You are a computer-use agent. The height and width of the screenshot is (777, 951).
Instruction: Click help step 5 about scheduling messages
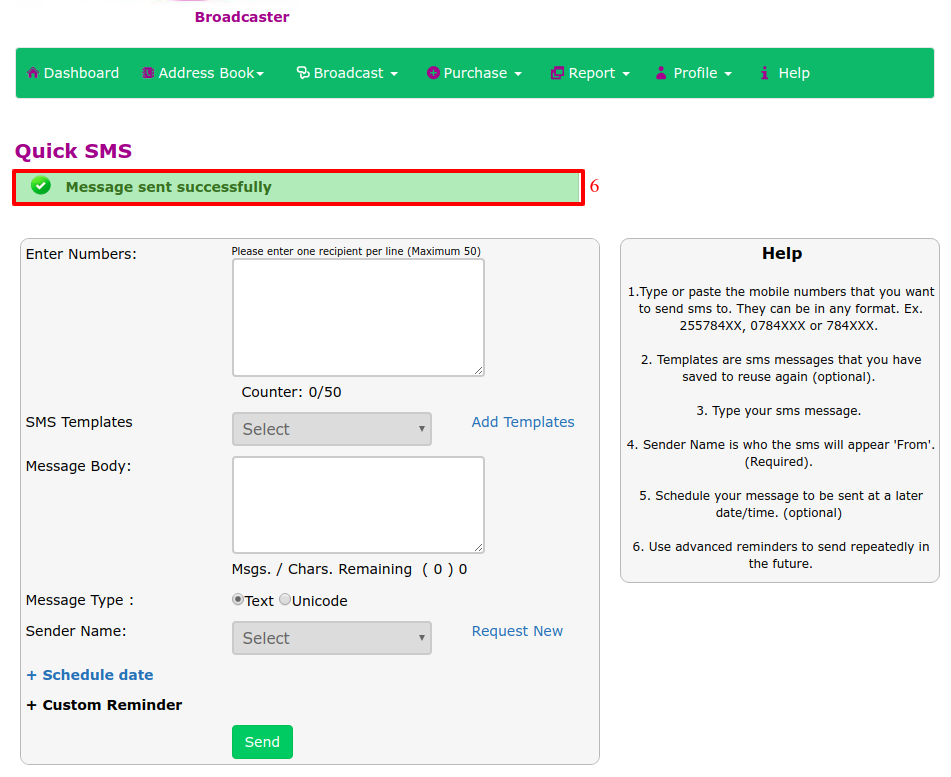(781, 504)
